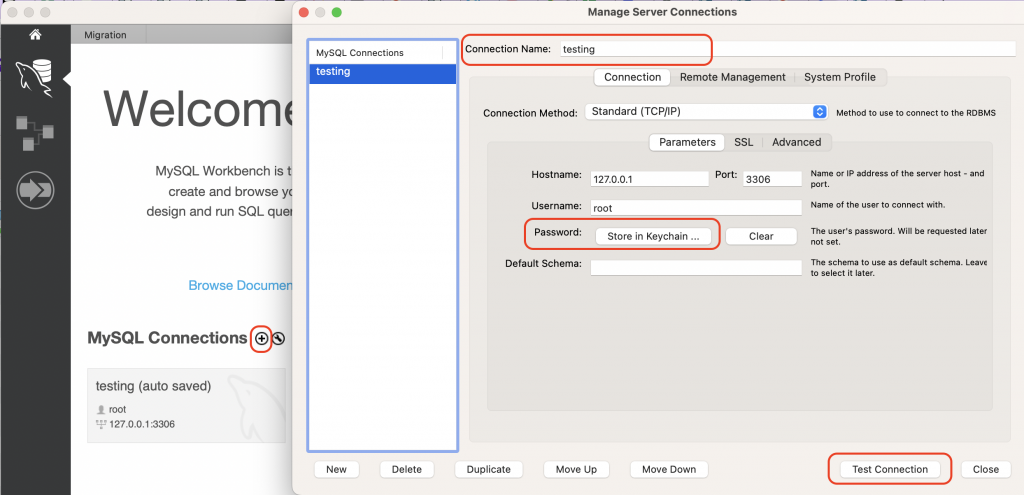Open the Models sidebar icon
This screenshot has height=495, width=1024.
pos(35,133)
